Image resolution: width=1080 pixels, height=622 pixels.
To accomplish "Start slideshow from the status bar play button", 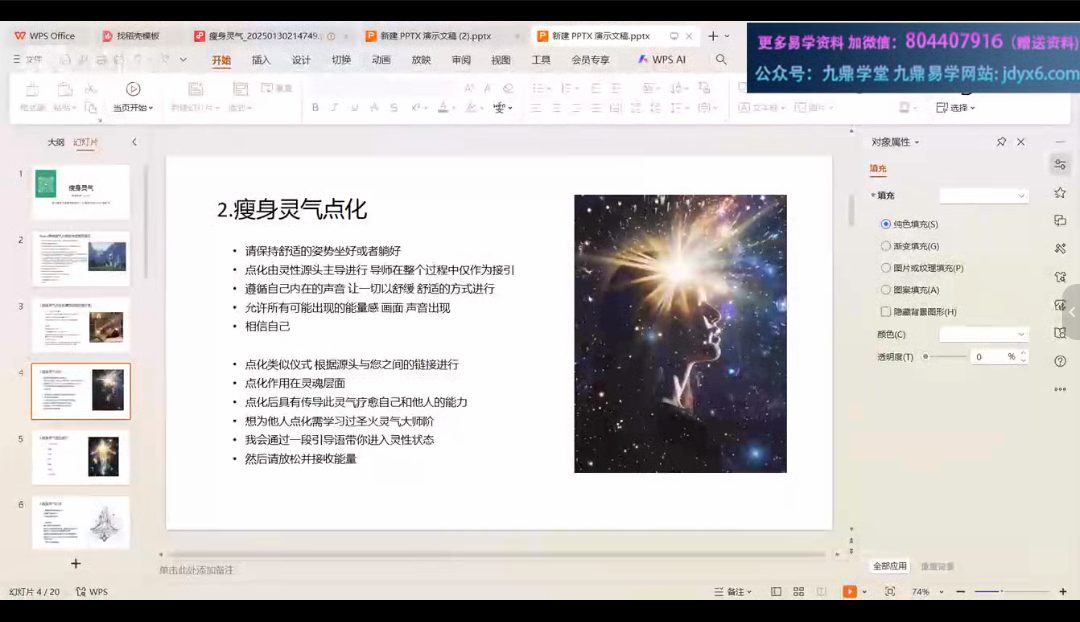I will (849, 592).
